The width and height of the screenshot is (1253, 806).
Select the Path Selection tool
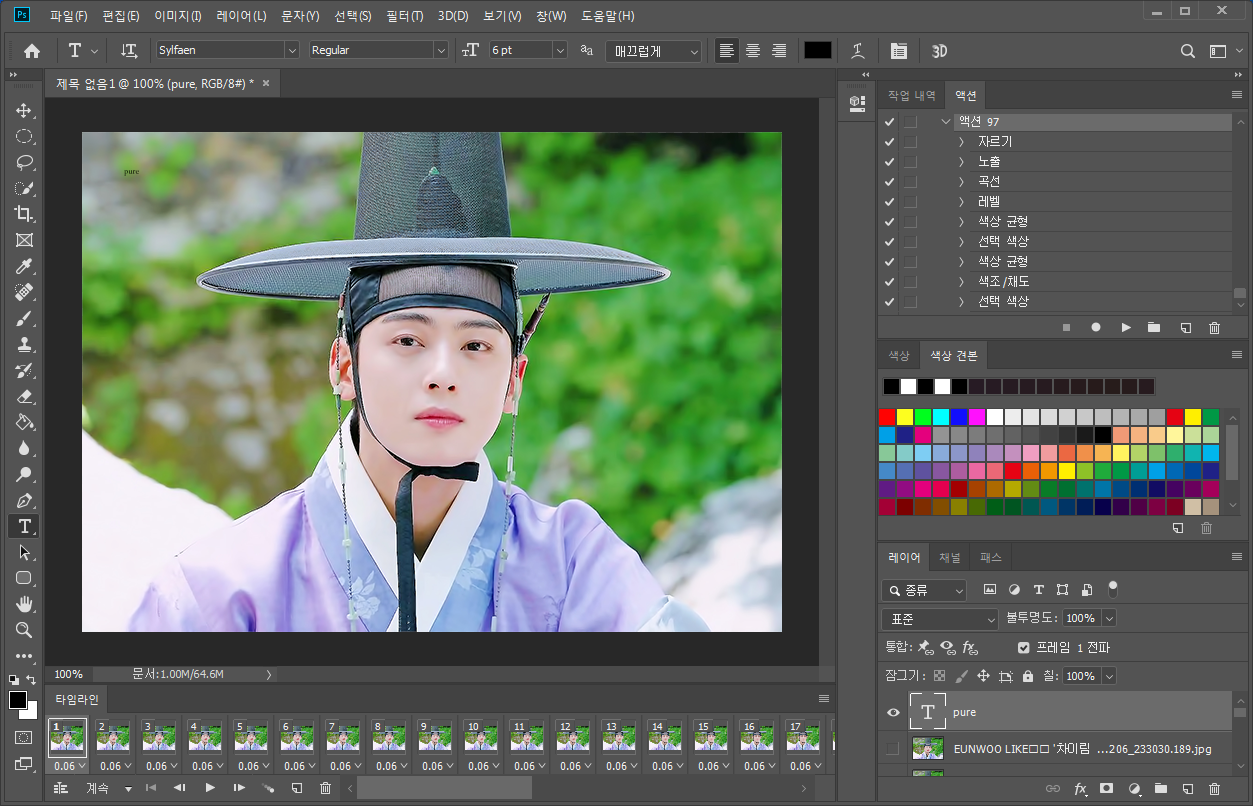(x=24, y=552)
